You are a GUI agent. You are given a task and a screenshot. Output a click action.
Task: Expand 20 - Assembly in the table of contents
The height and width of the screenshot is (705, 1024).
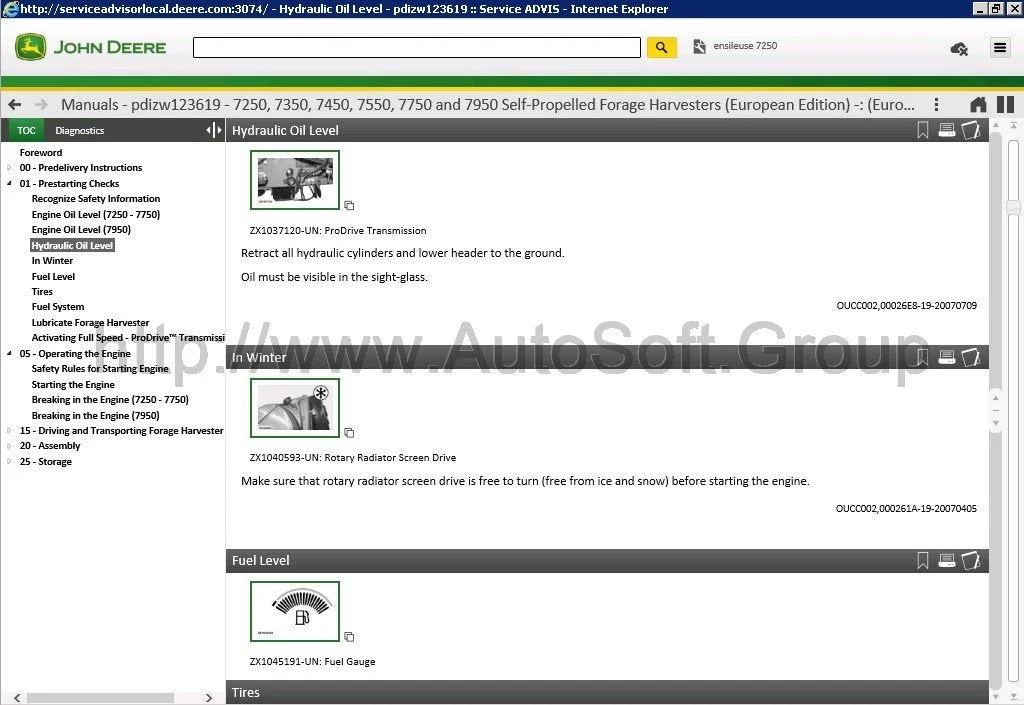(8, 446)
